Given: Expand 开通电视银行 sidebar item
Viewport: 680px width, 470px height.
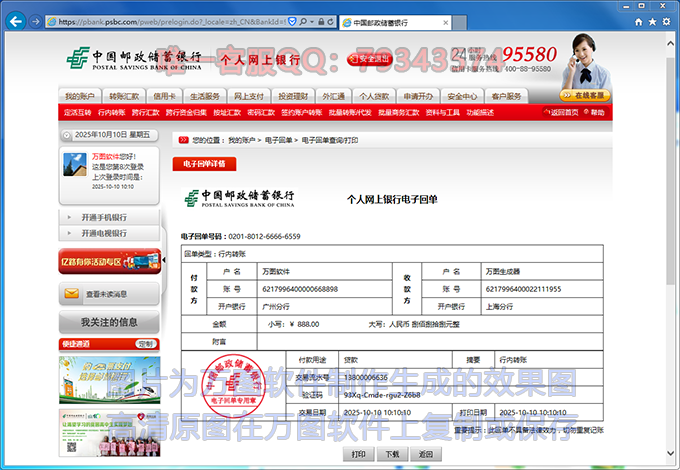Looking at the screenshot, I should pos(104,233).
